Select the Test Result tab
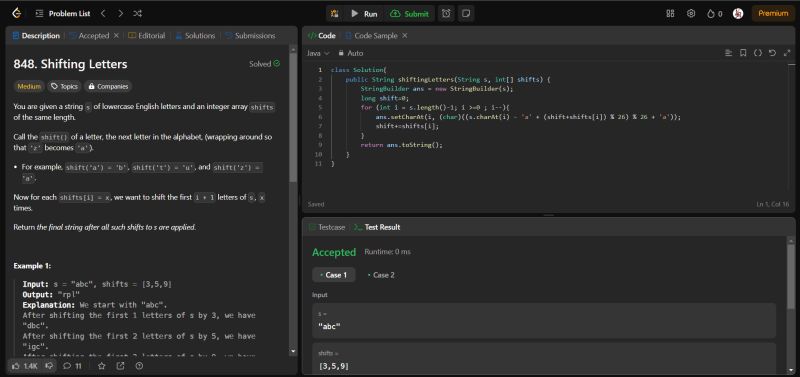Viewport: 800px width, 377px height. tap(378, 228)
